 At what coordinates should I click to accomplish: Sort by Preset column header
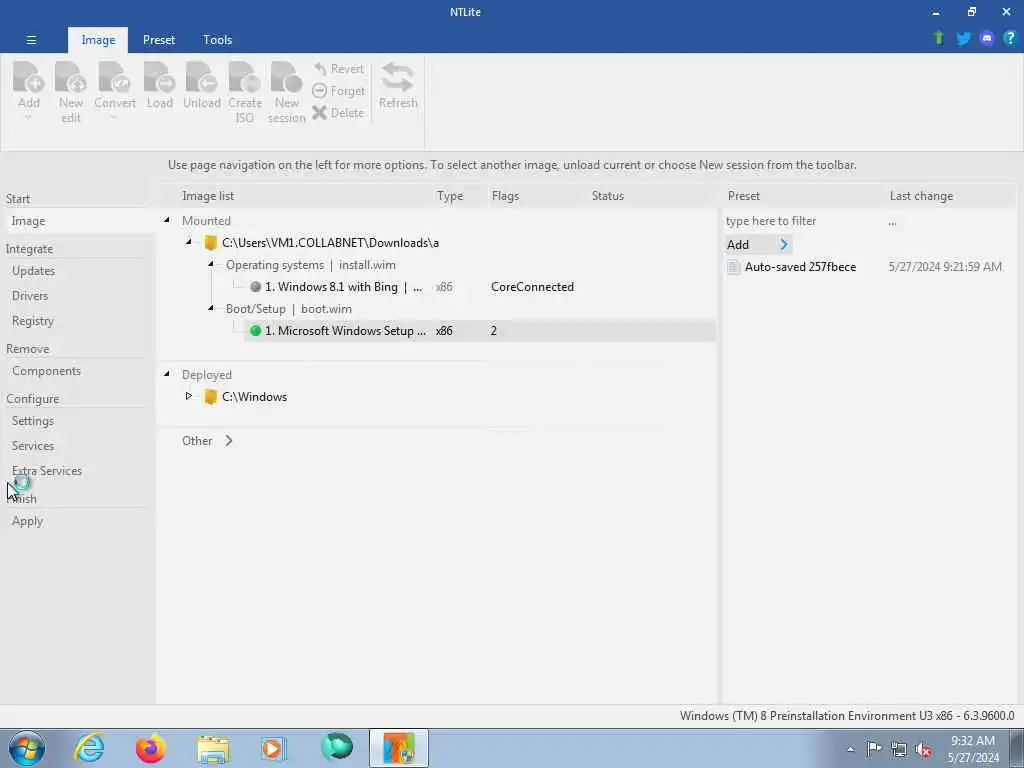[x=744, y=196]
